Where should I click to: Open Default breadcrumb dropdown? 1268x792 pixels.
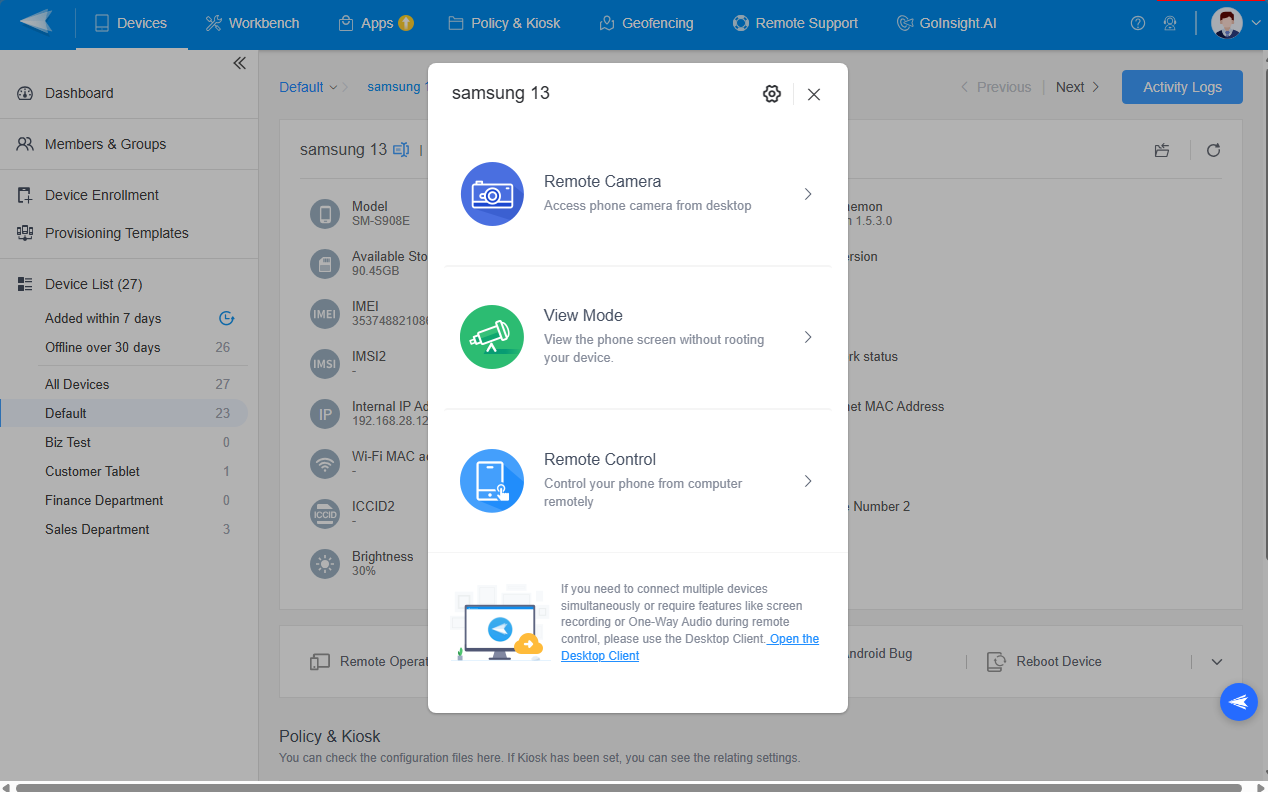(308, 87)
